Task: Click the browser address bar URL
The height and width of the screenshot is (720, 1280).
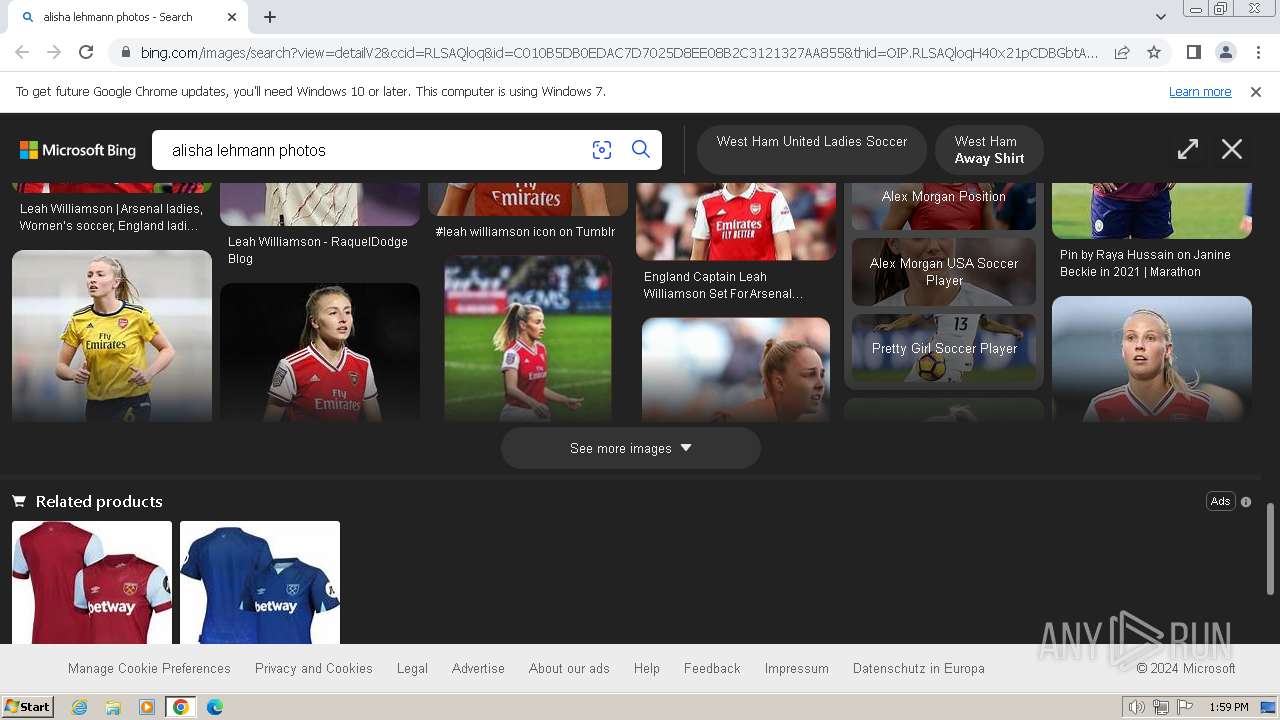Action: point(619,53)
